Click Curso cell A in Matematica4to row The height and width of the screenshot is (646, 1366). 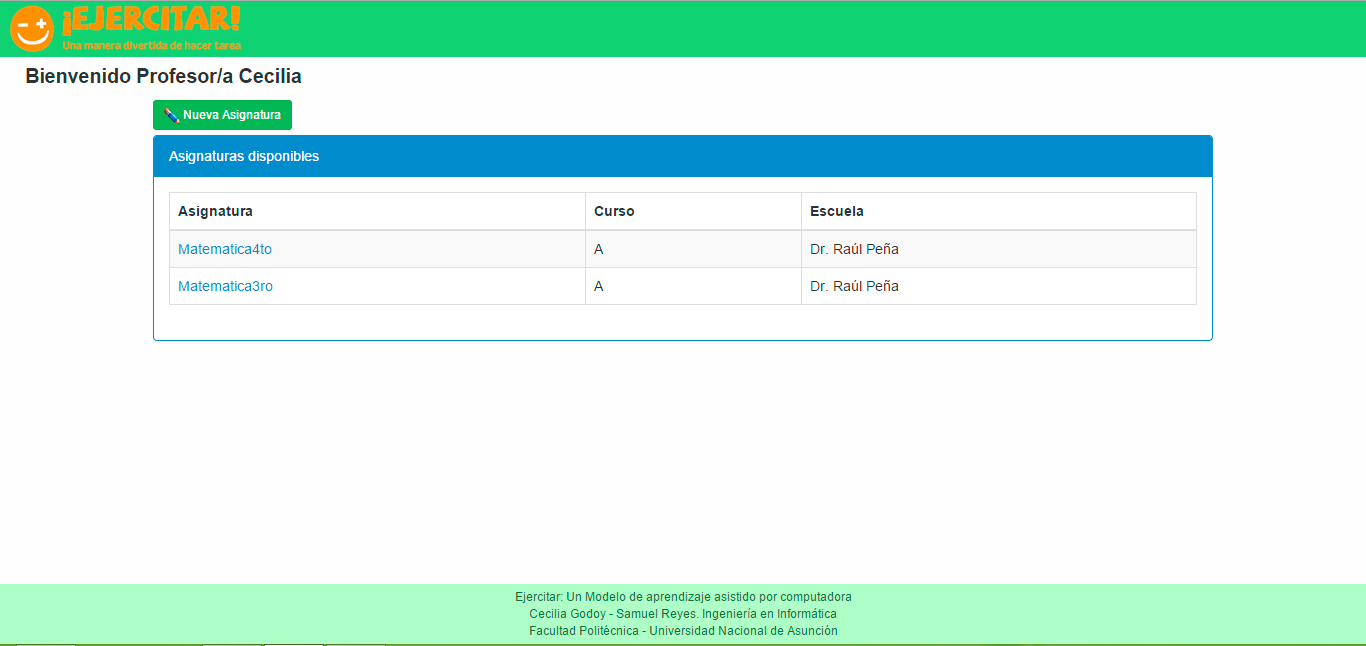click(599, 249)
